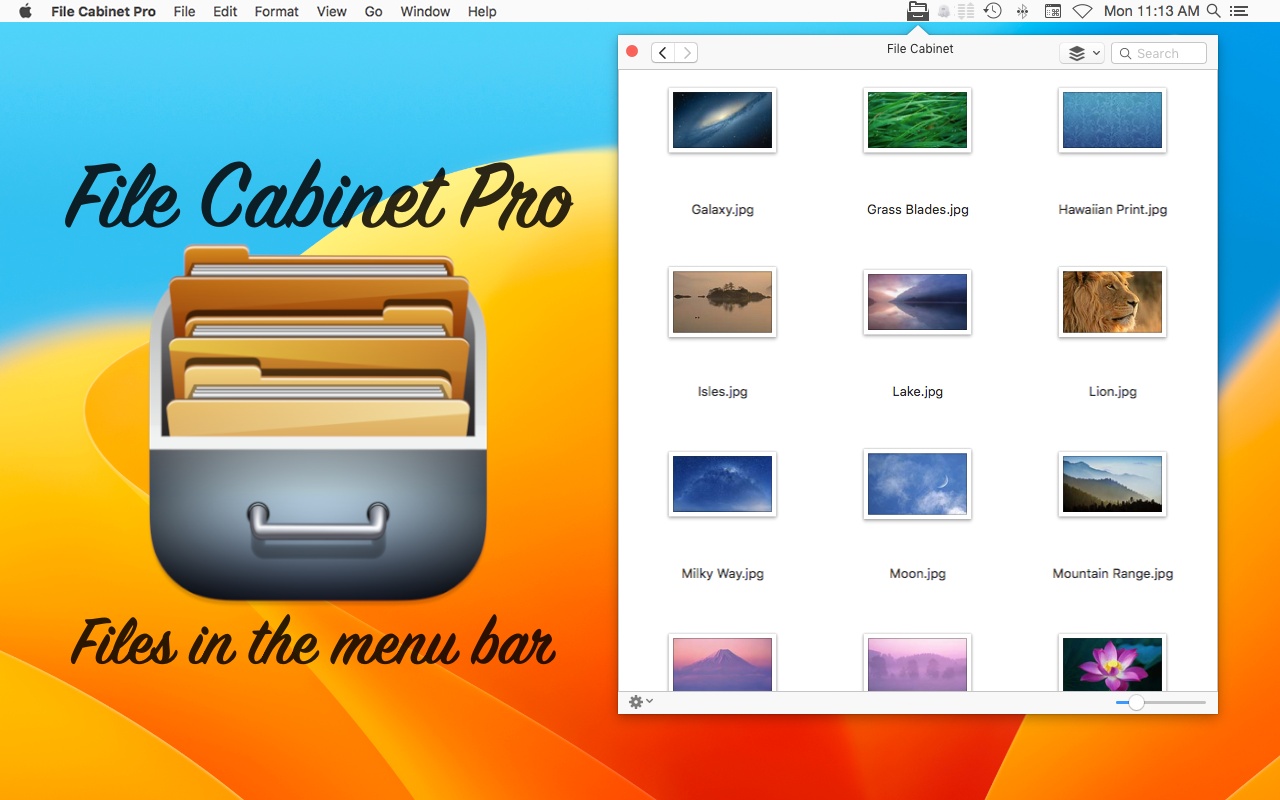Select the Isles.jpg thumbnail
The height and width of the screenshot is (800, 1280).
click(722, 302)
